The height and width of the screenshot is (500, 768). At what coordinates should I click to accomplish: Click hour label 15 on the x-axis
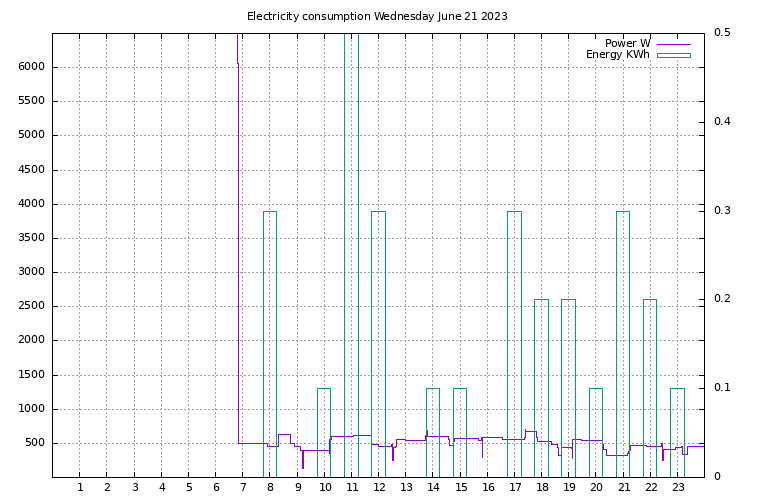coord(461,487)
